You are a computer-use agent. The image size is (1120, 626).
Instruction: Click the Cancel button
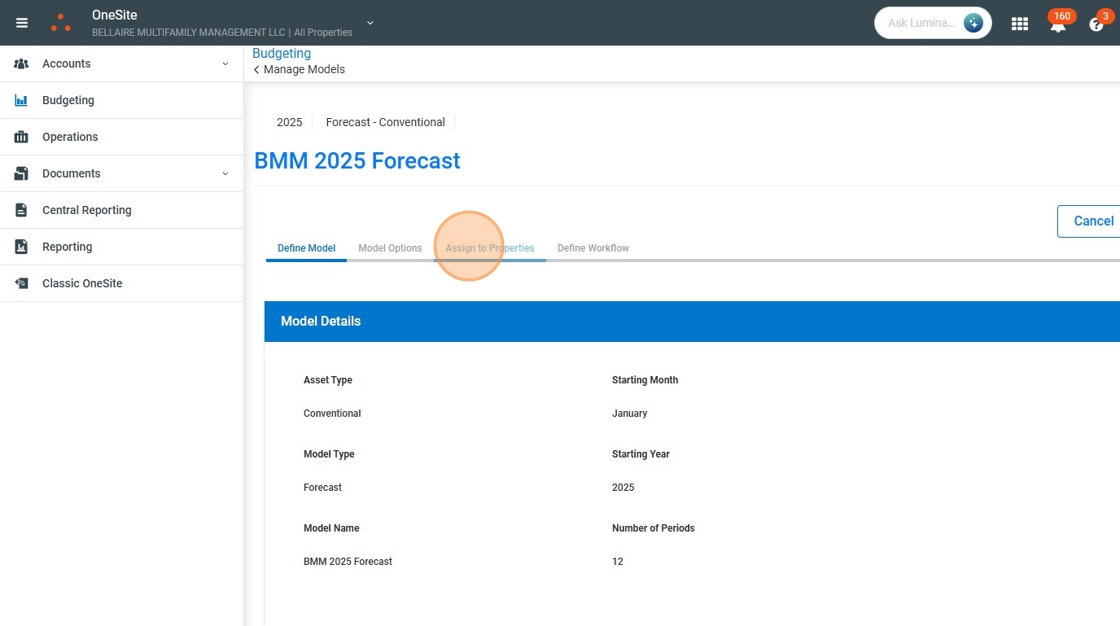point(1089,222)
